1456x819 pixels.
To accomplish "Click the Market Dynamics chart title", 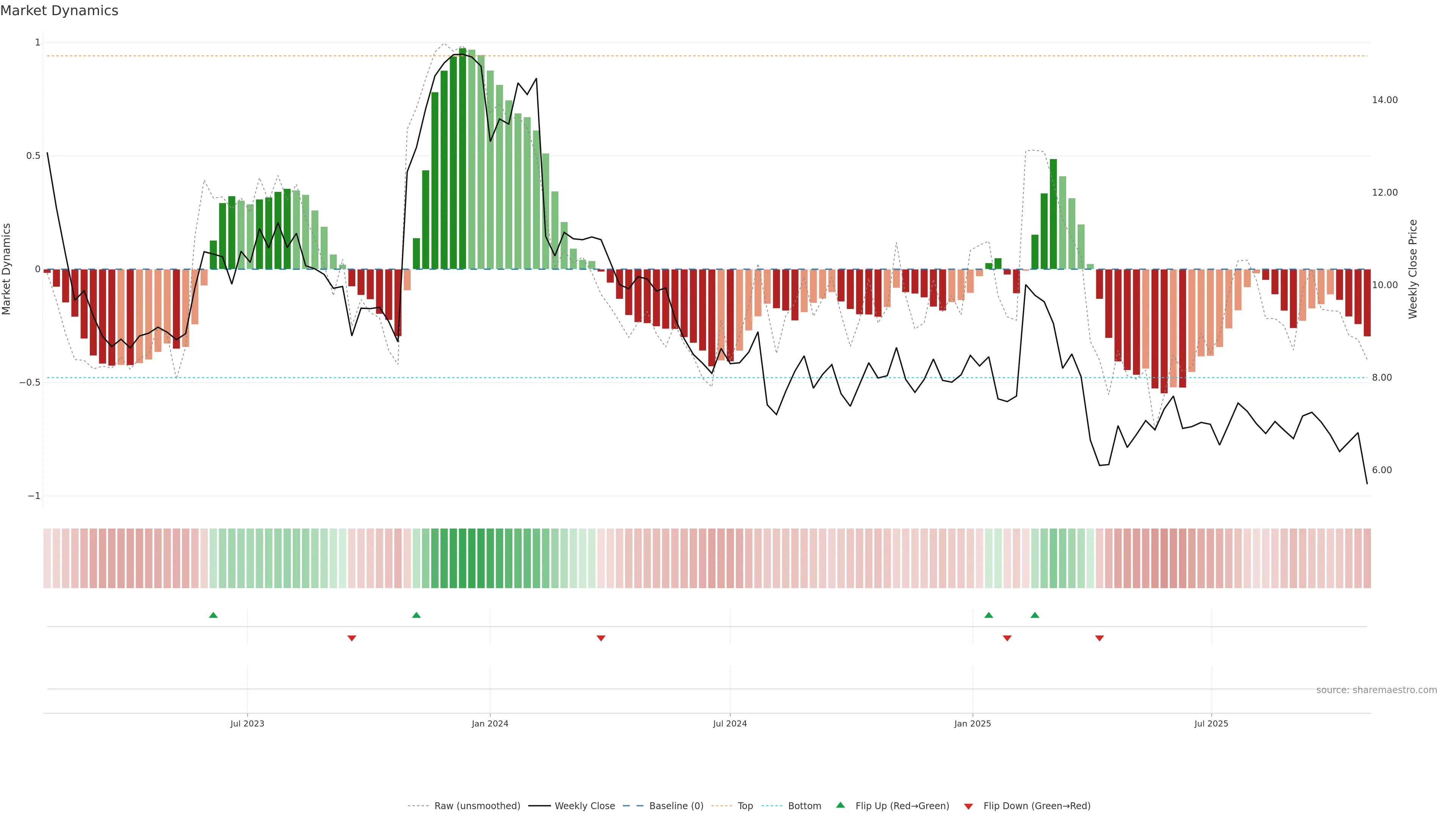I will [60, 11].
